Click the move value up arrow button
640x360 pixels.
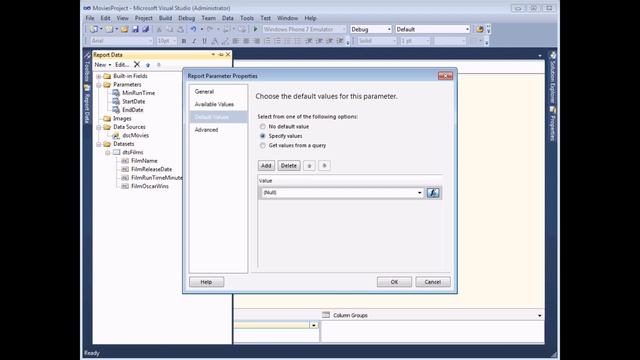click(309, 166)
